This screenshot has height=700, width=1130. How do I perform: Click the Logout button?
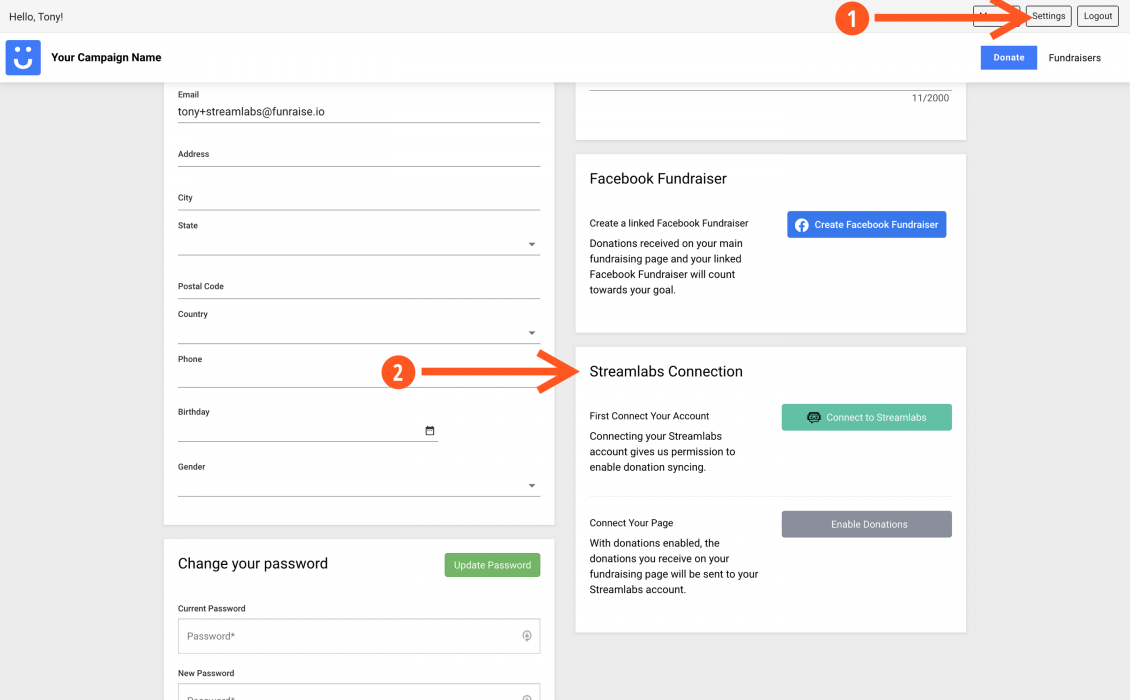1097,15
